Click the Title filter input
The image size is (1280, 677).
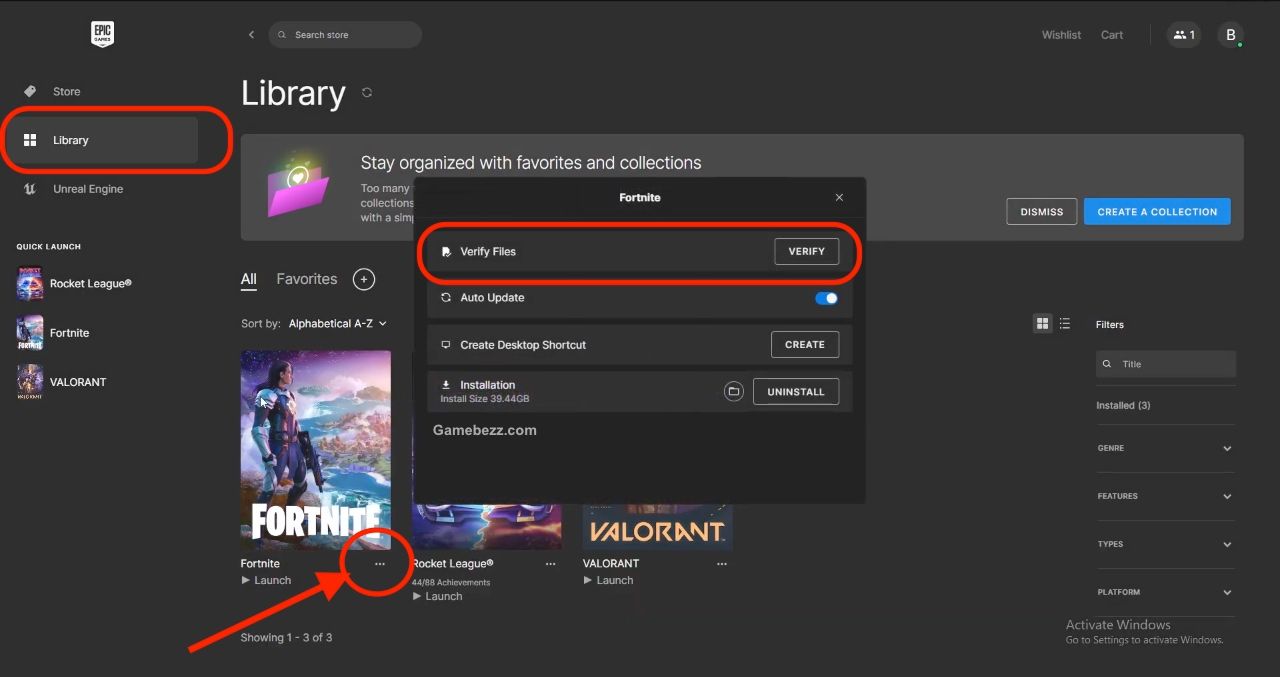[1166, 364]
